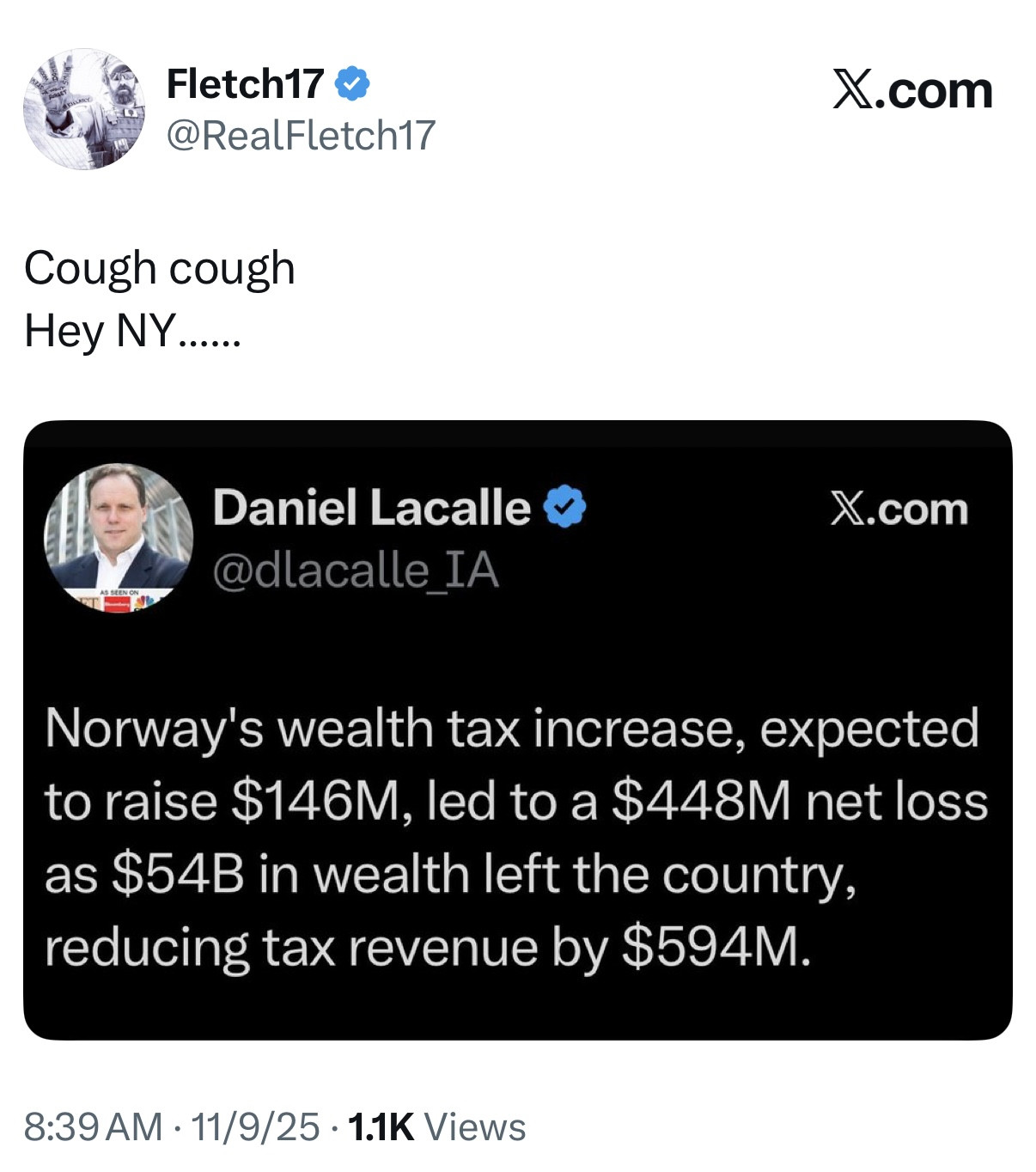This screenshot has width=1036, height=1172.
Task: Click the @RealFletch17 handle
Action: (301, 135)
